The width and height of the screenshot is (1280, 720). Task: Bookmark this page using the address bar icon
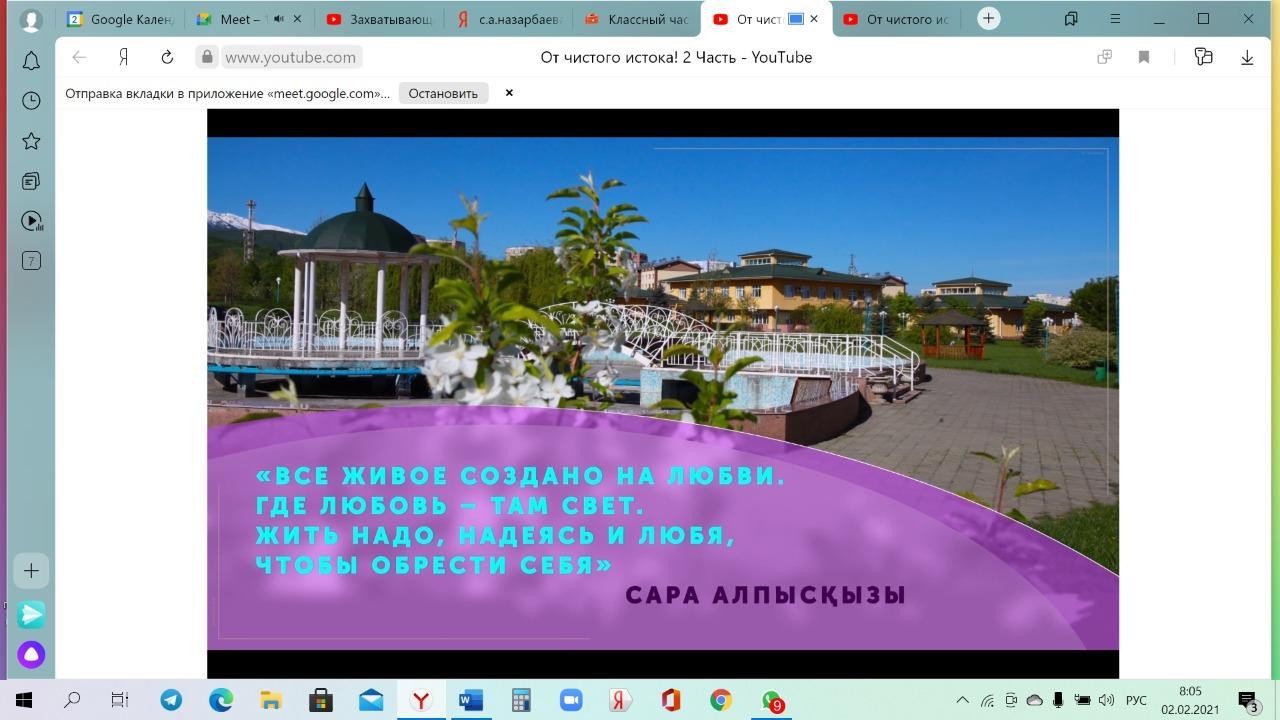pos(1144,57)
